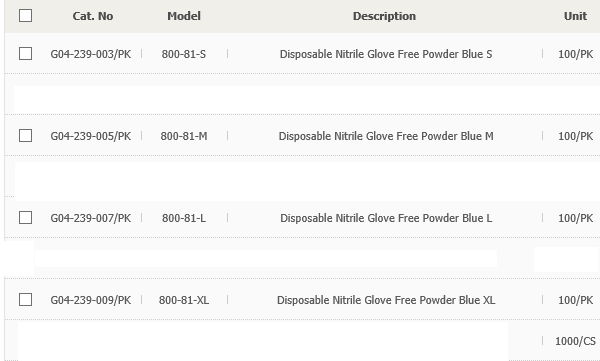Viewport: 600px width, 361px height.
Task: Click Disposable Nitrile Glove Blue M description
Action: pyautogui.click(x=386, y=136)
